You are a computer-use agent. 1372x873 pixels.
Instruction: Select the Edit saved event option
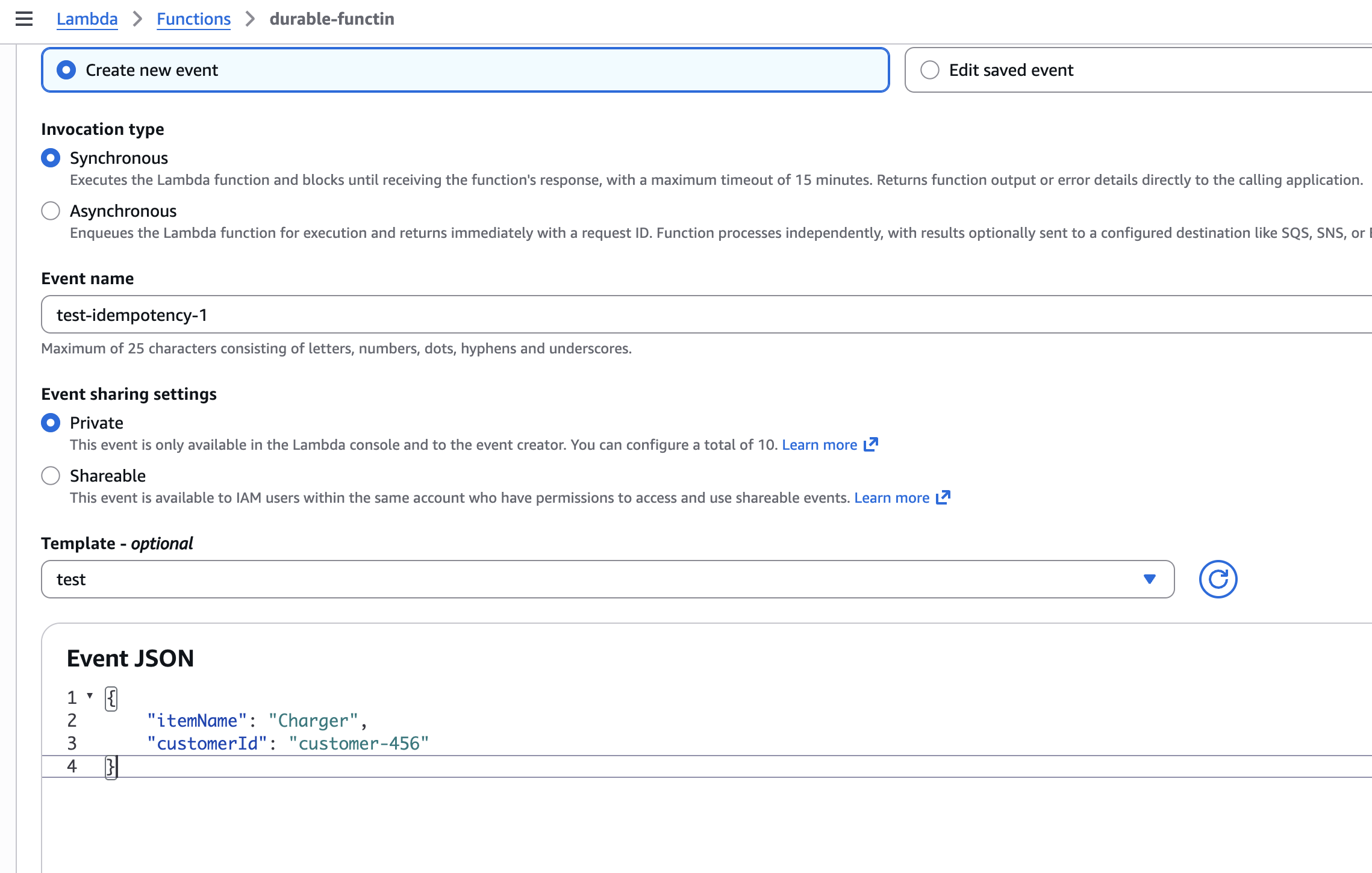point(930,70)
